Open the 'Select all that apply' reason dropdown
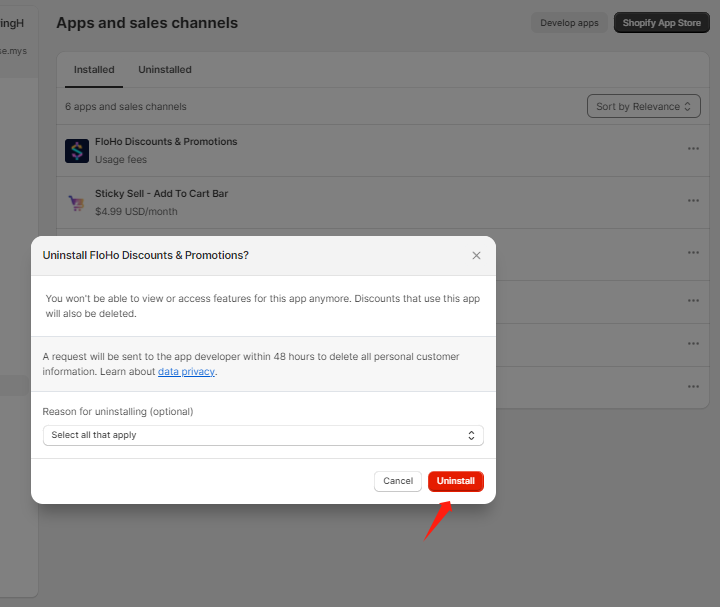 pos(263,435)
